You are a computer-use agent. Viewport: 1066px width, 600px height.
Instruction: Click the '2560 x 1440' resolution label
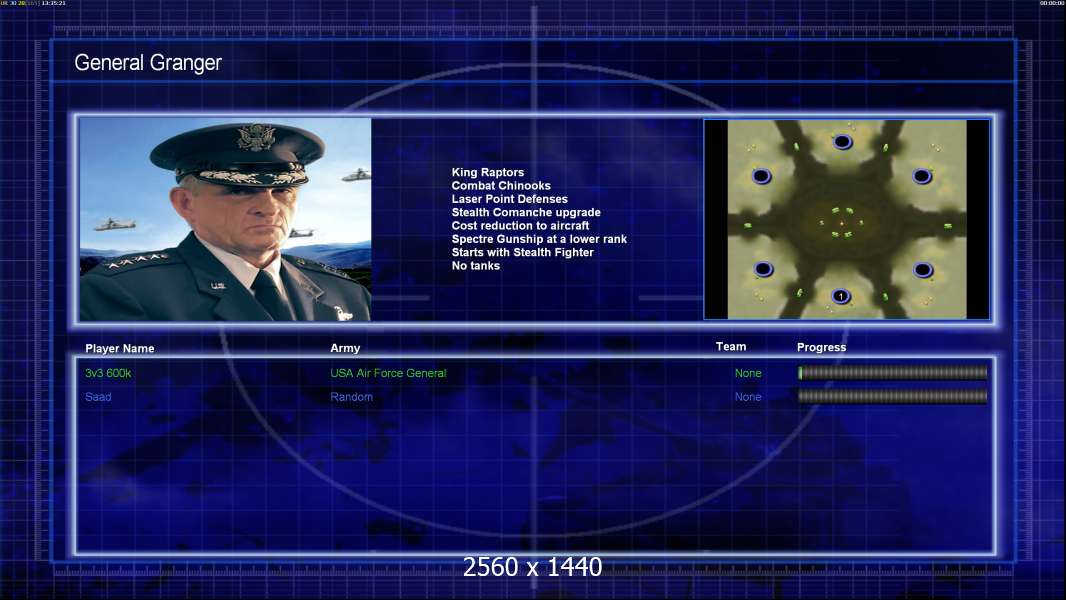532,567
